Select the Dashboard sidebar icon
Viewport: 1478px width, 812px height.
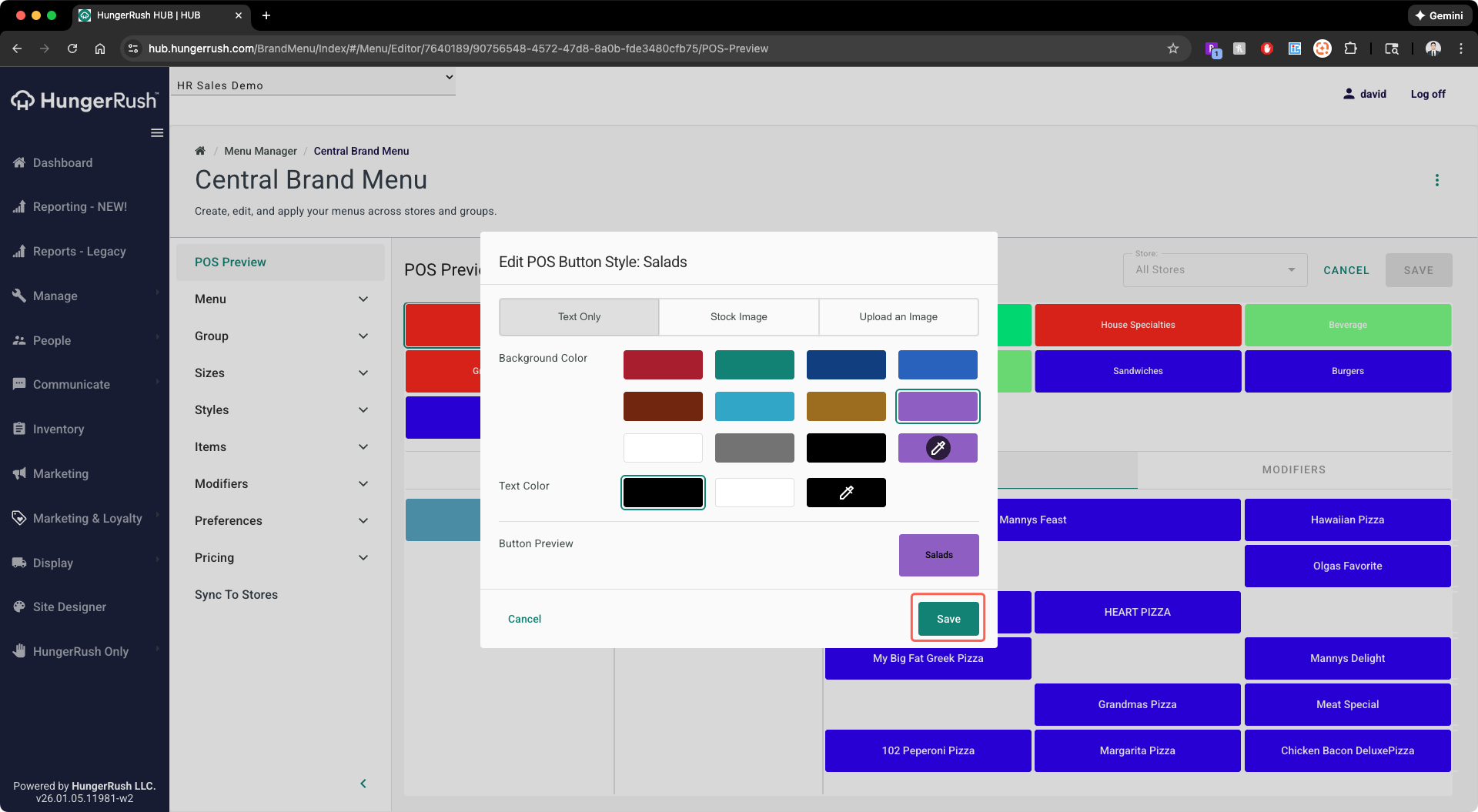18,162
